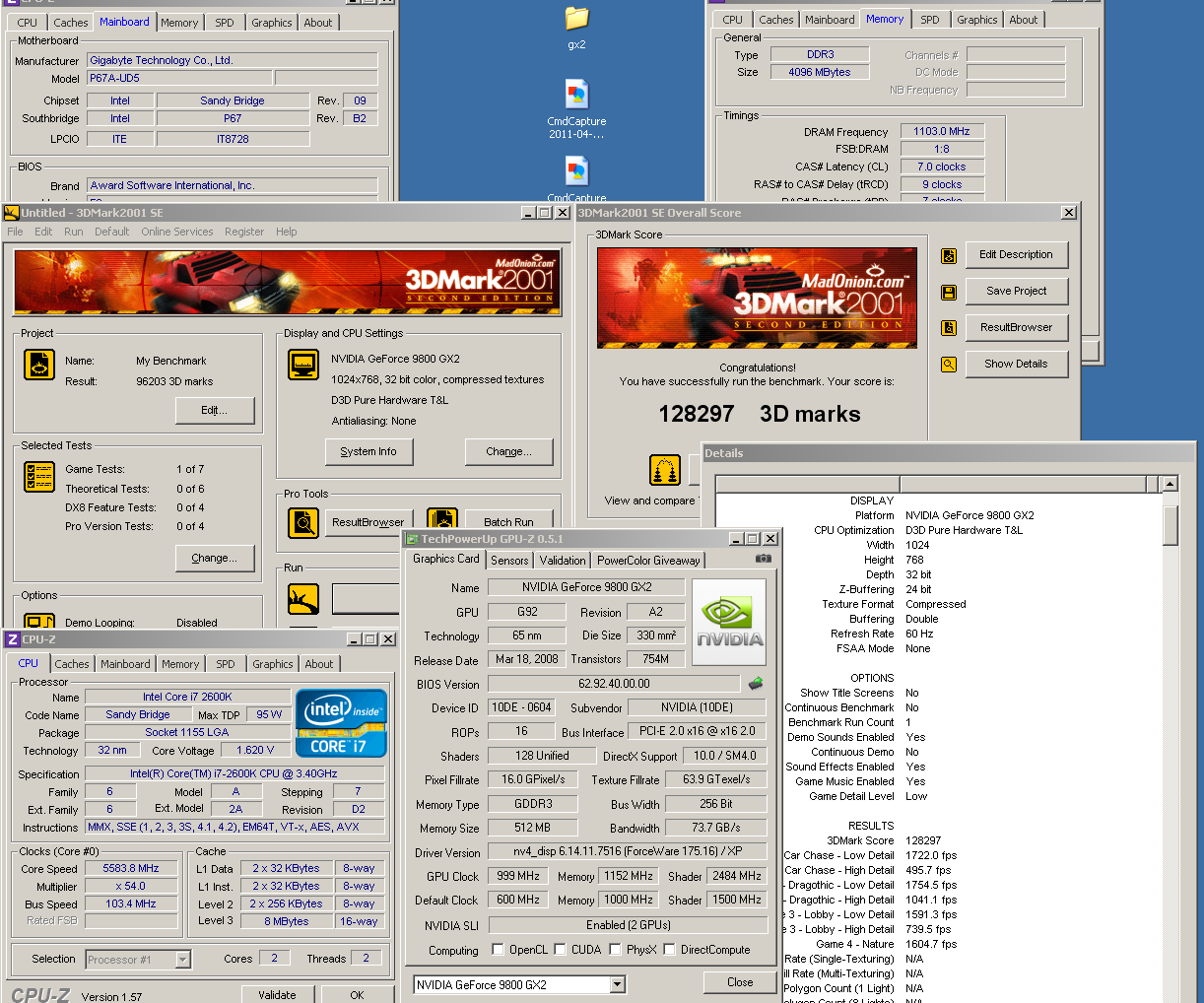1204x1003 pixels.
Task: Click the checklist icon in Selected Tests
Action: click(39, 476)
